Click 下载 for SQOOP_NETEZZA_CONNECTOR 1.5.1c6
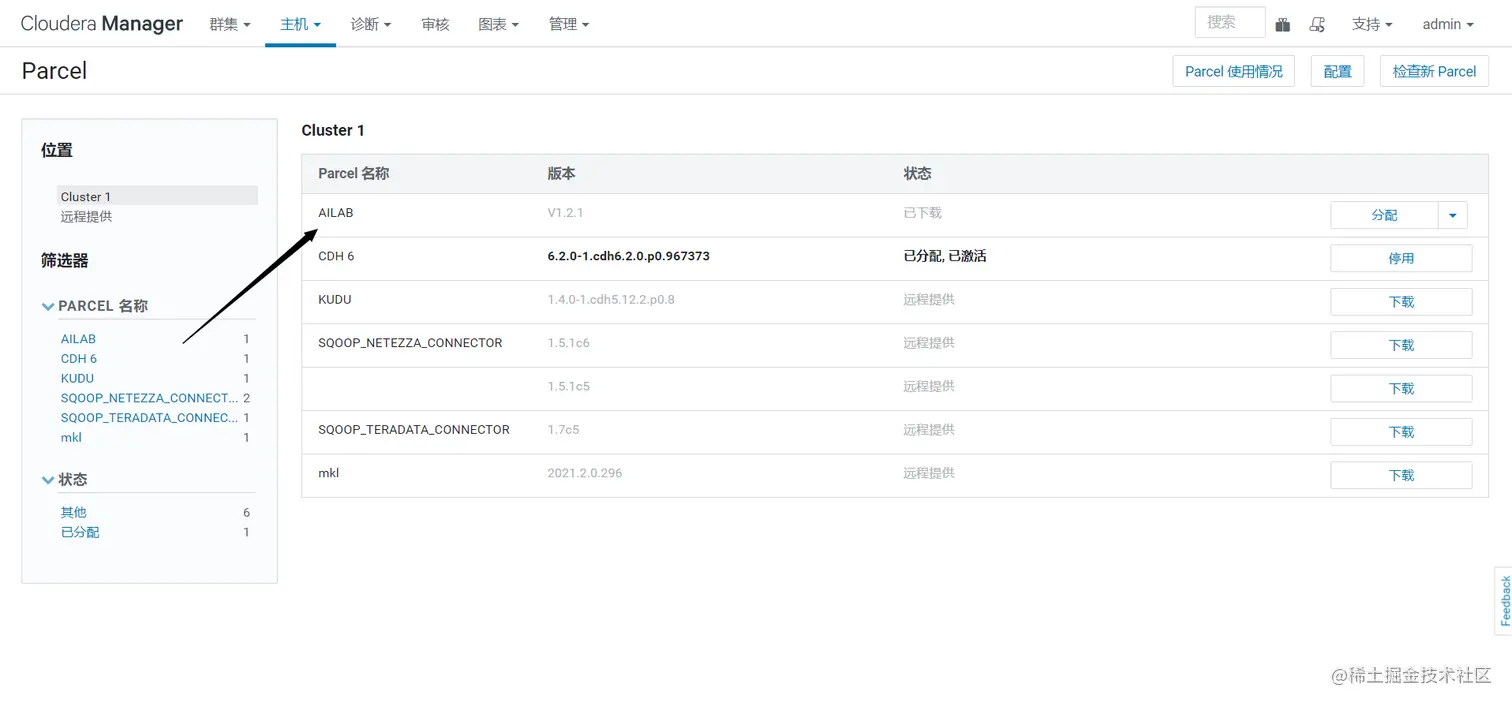This screenshot has height=706, width=1512. point(1401,345)
